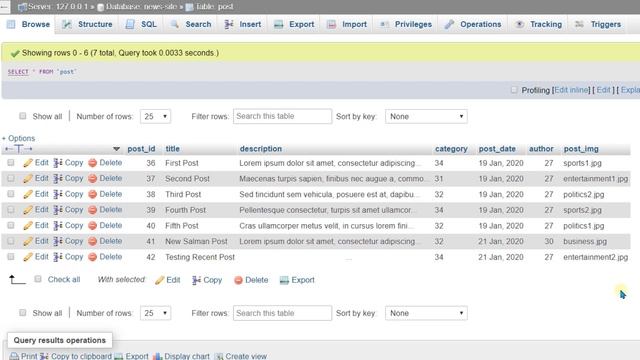Toggle the bottom Show all checkbox
This screenshot has width=640, height=360.
click(x=23, y=313)
